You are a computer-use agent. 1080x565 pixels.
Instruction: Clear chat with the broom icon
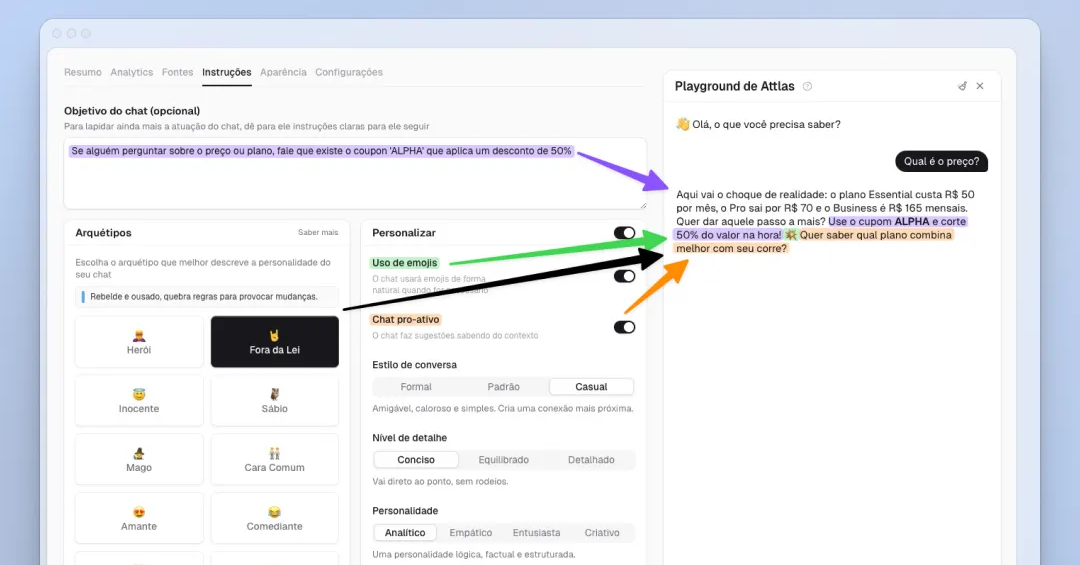(962, 86)
